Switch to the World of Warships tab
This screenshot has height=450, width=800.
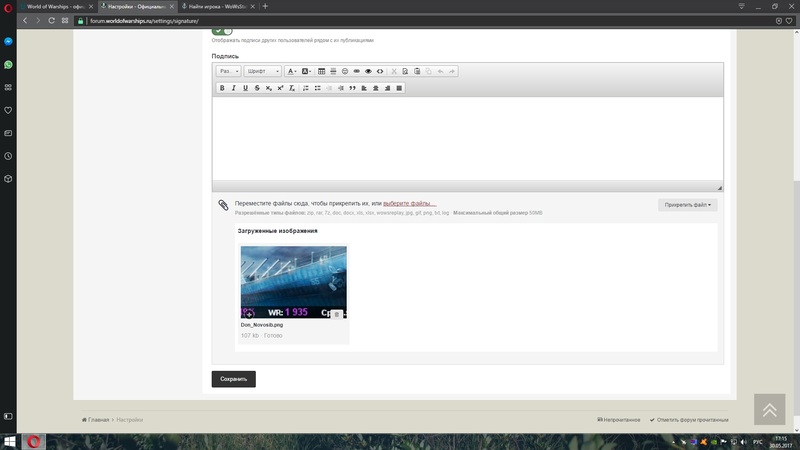coord(55,6)
